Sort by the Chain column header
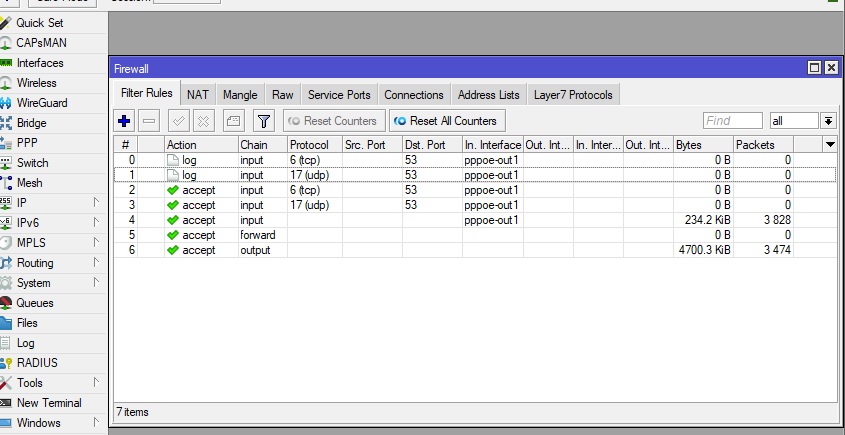Viewport: 845px width, 435px height. point(263,144)
